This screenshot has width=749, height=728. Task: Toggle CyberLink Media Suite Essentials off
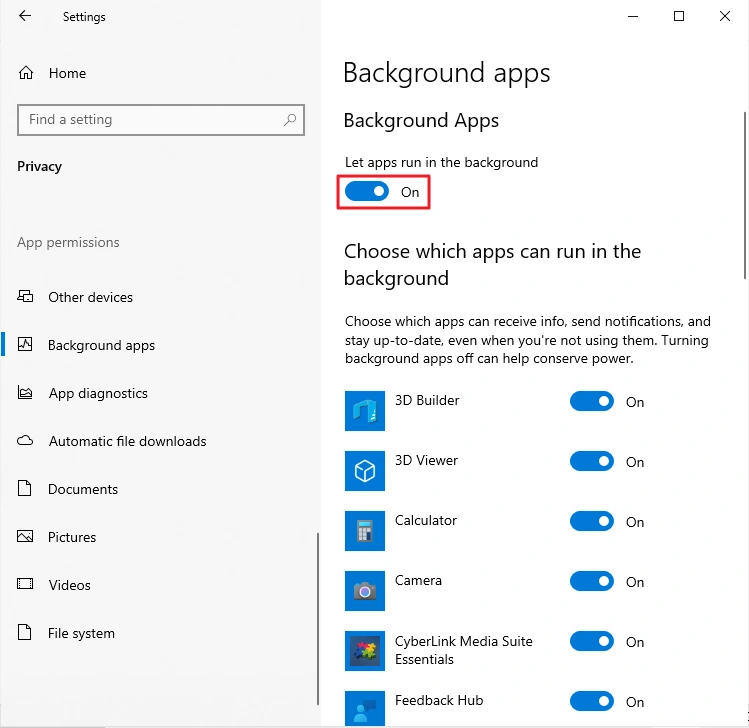[592, 641]
